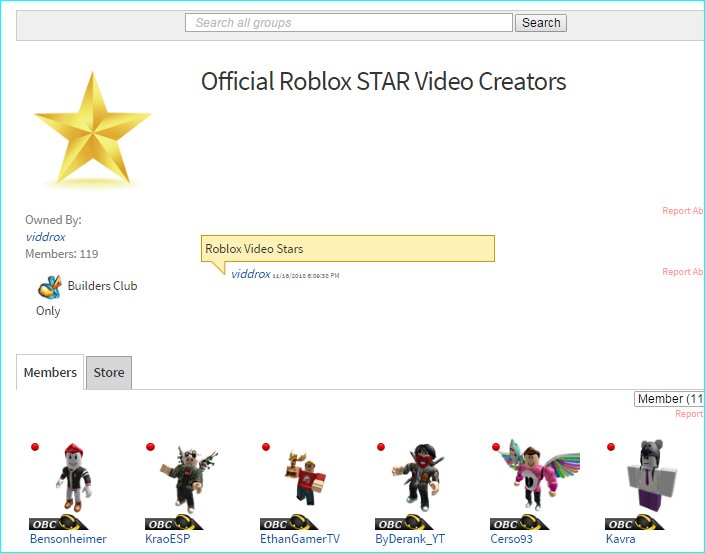705x553 pixels.
Task: Click the Roblox Video Stars shout box
Action: 348,248
